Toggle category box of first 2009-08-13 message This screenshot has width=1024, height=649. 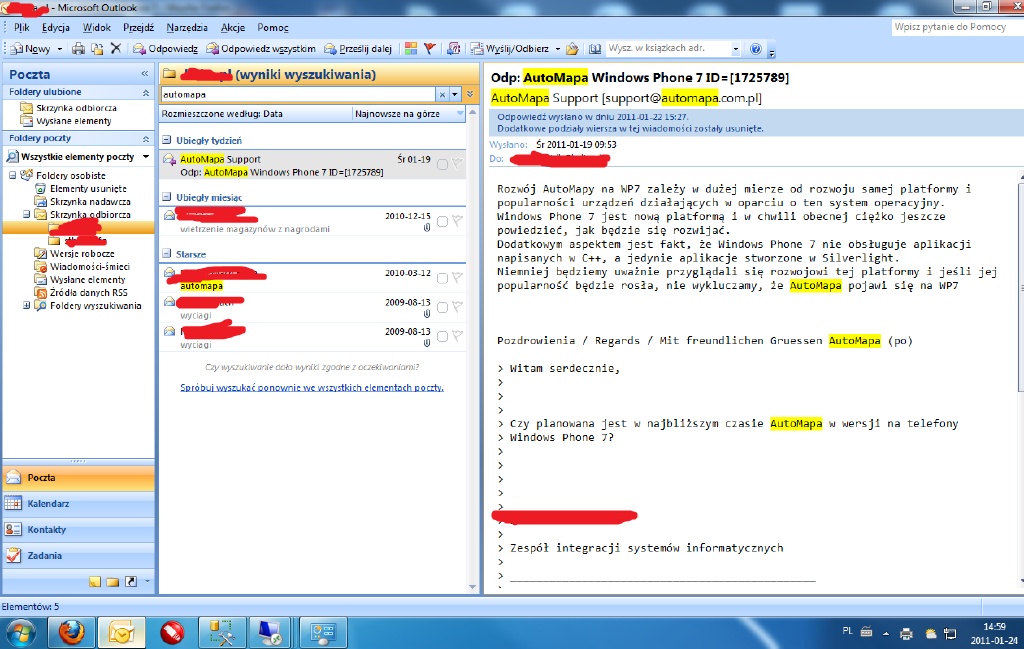[442, 308]
